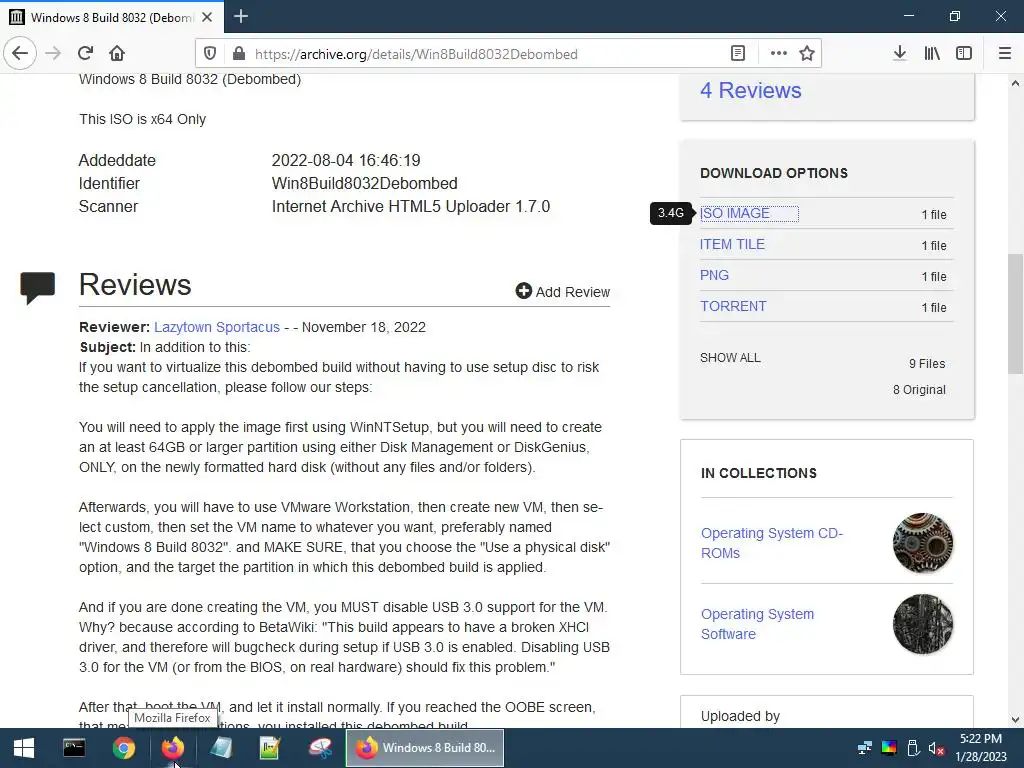Select the Windows 8 Build 8032 tab
1024x768 pixels.
coord(112,17)
